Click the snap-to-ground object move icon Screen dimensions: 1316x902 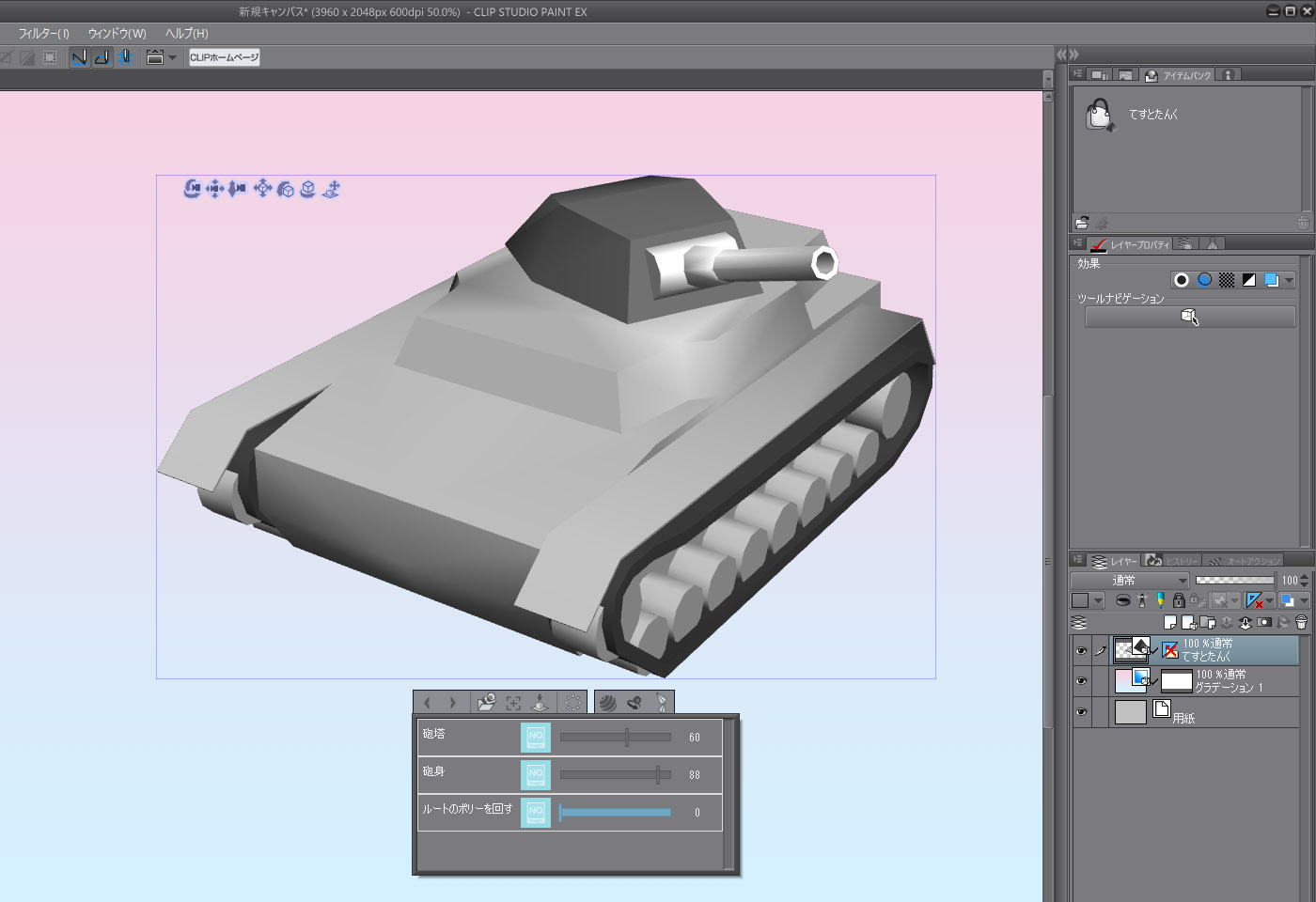click(x=331, y=189)
